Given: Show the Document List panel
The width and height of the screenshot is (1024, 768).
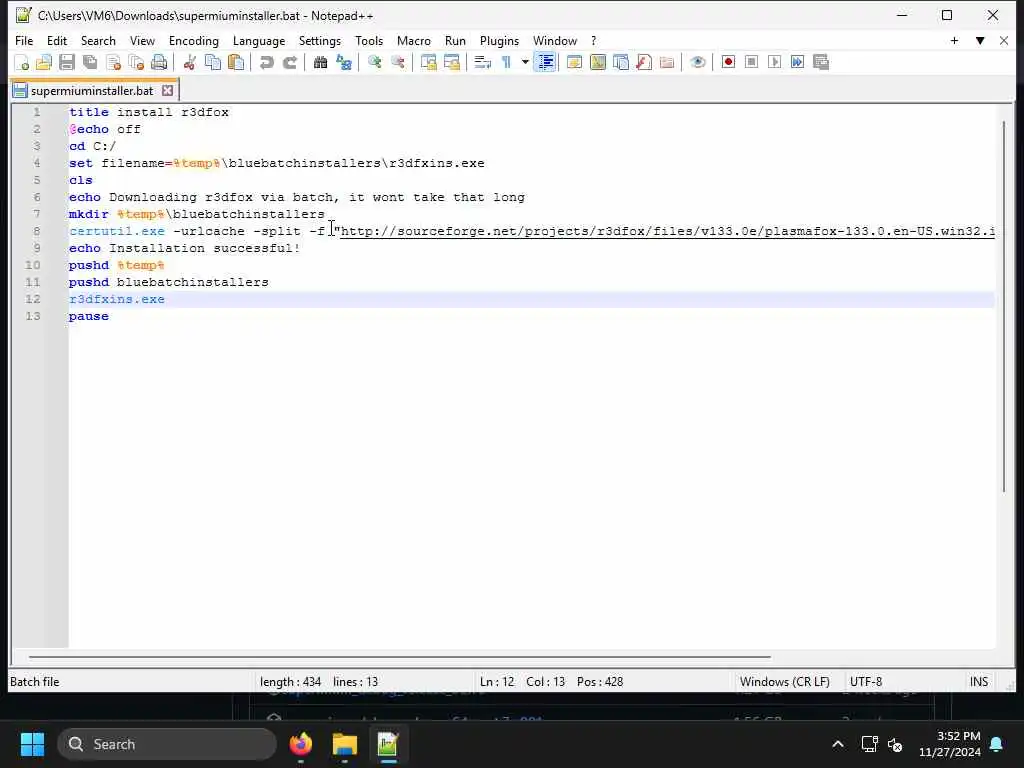Looking at the screenshot, I should tap(621, 63).
